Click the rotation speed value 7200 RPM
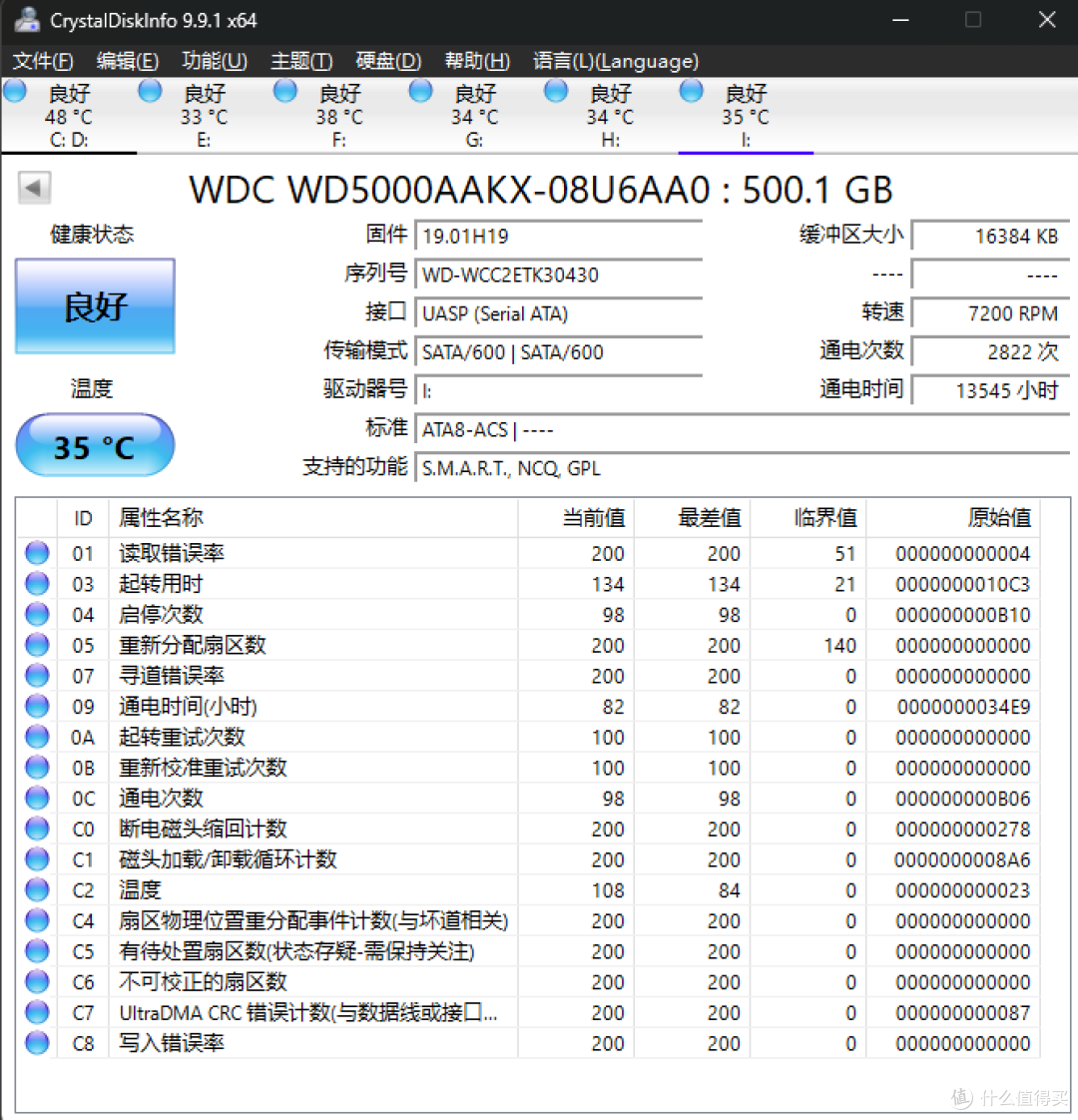The height and width of the screenshot is (1120, 1078). click(990, 313)
